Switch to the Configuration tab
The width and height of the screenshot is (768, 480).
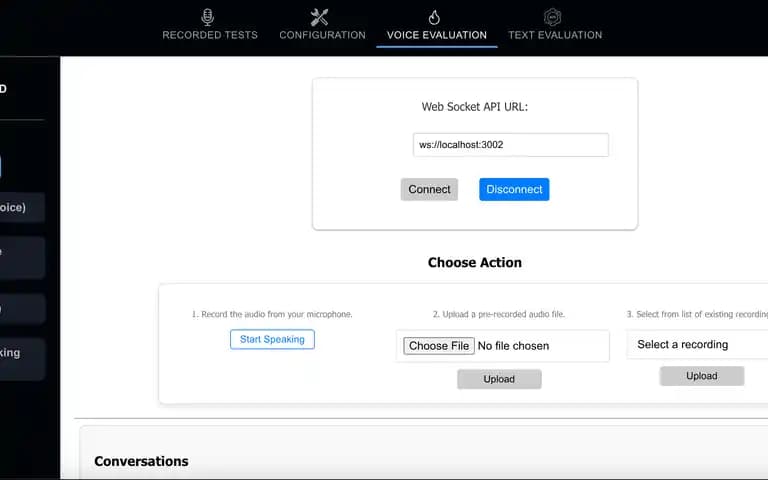point(322,35)
